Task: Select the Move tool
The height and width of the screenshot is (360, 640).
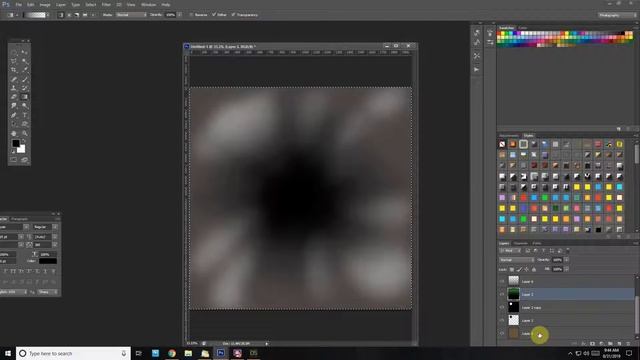Action: click(24, 53)
